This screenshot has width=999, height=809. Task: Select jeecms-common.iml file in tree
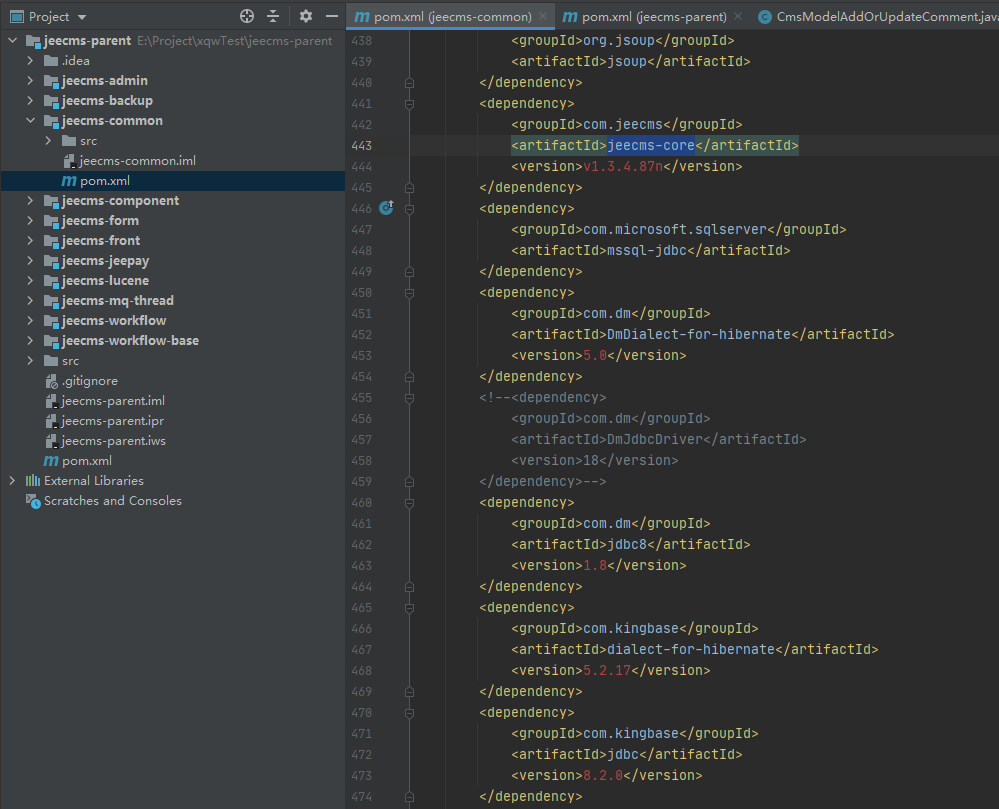tap(137, 161)
